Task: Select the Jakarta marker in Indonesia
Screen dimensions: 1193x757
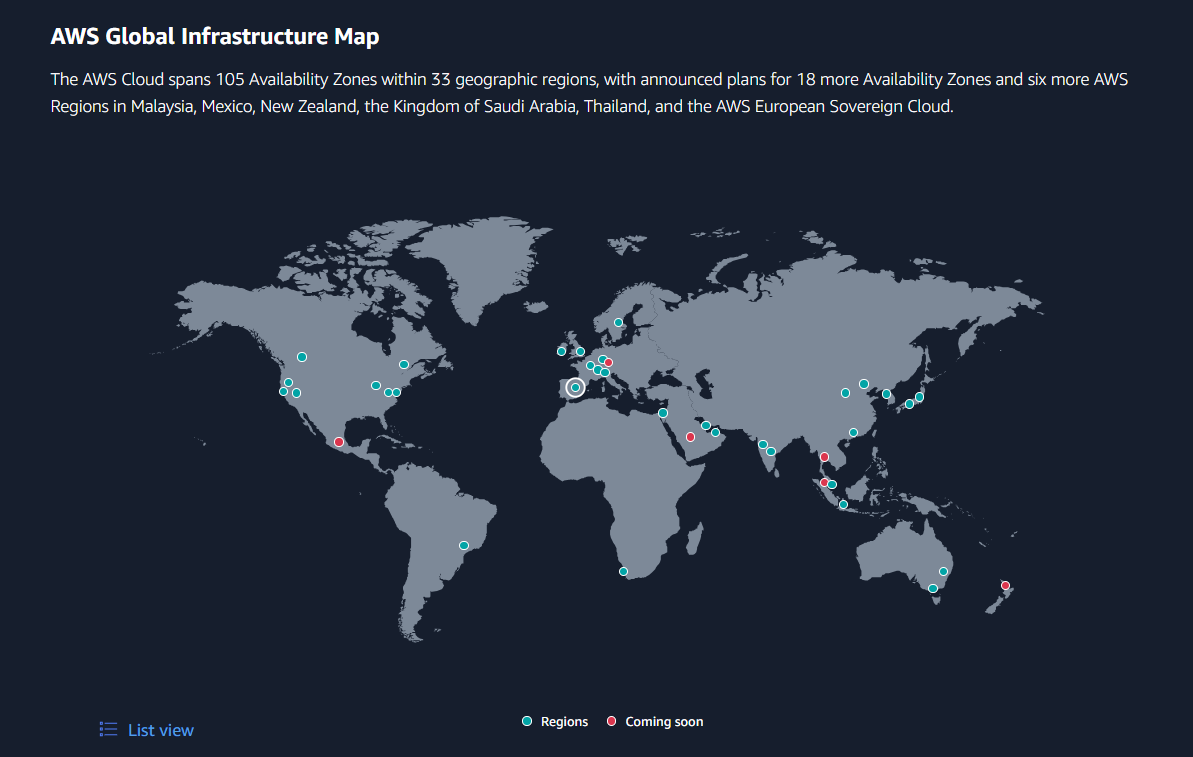Action: pos(844,504)
